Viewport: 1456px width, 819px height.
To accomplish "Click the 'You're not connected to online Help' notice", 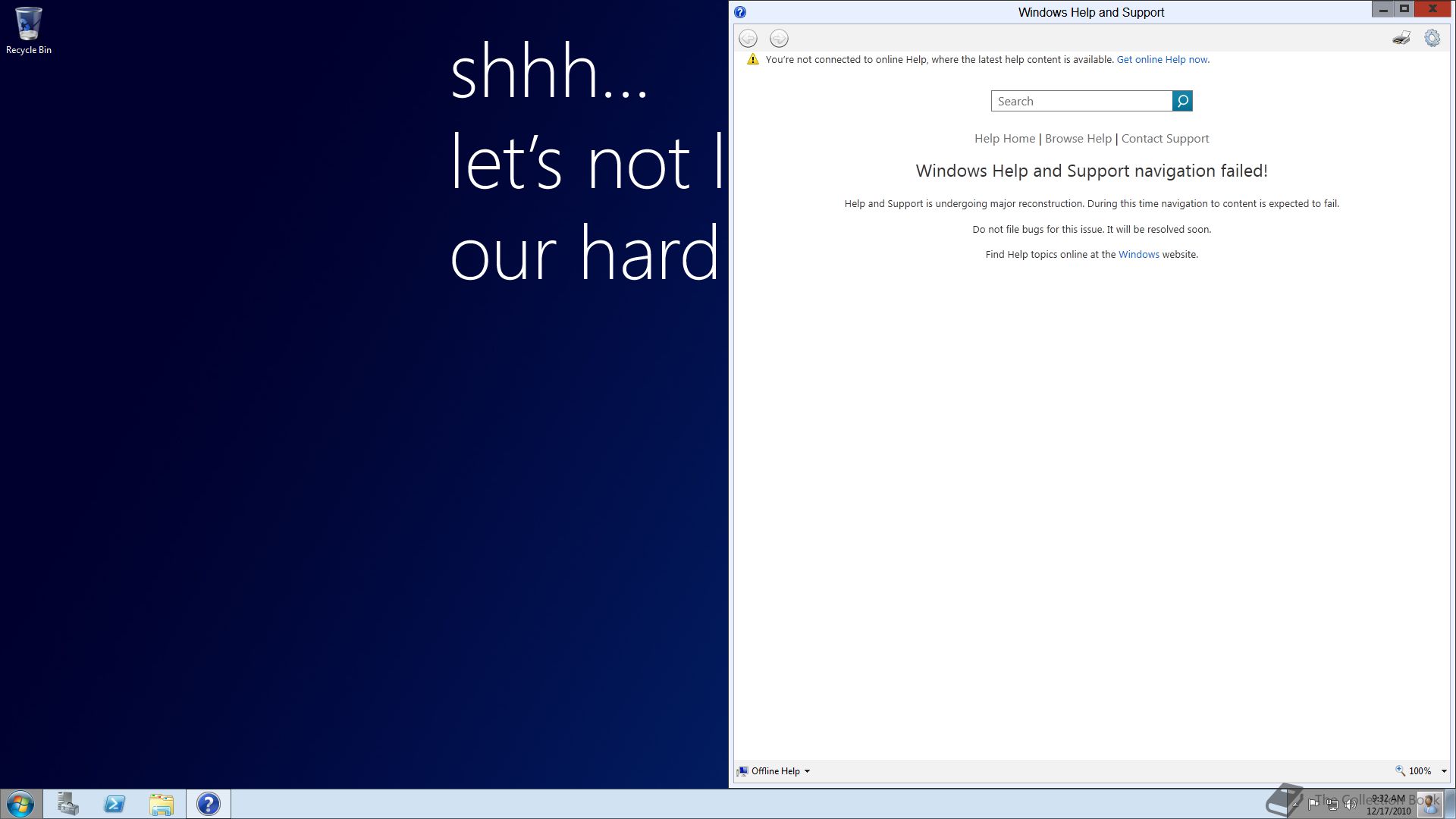I will [x=940, y=59].
